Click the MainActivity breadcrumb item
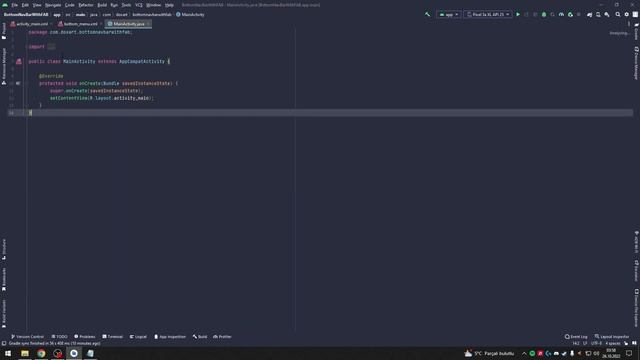This screenshot has height=360, width=640. [x=190, y=14]
